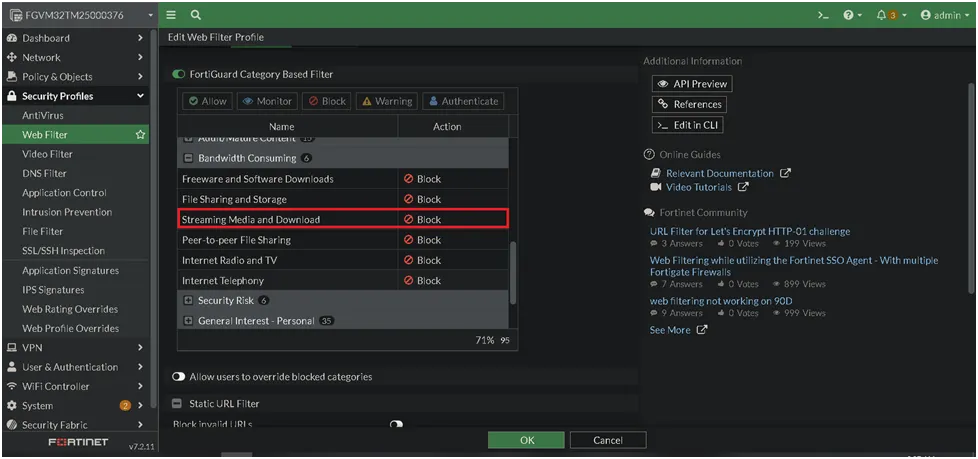Set selected category action to Block
The width and height of the screenshot is (978, 459).
pyautogui.click(x=327, y=101)
